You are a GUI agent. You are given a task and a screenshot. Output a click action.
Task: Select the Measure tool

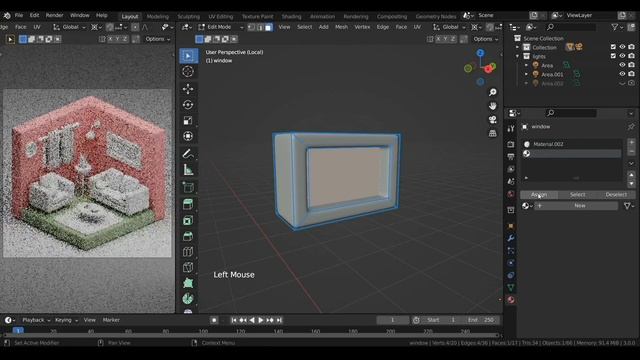click(x=188, y=170)
